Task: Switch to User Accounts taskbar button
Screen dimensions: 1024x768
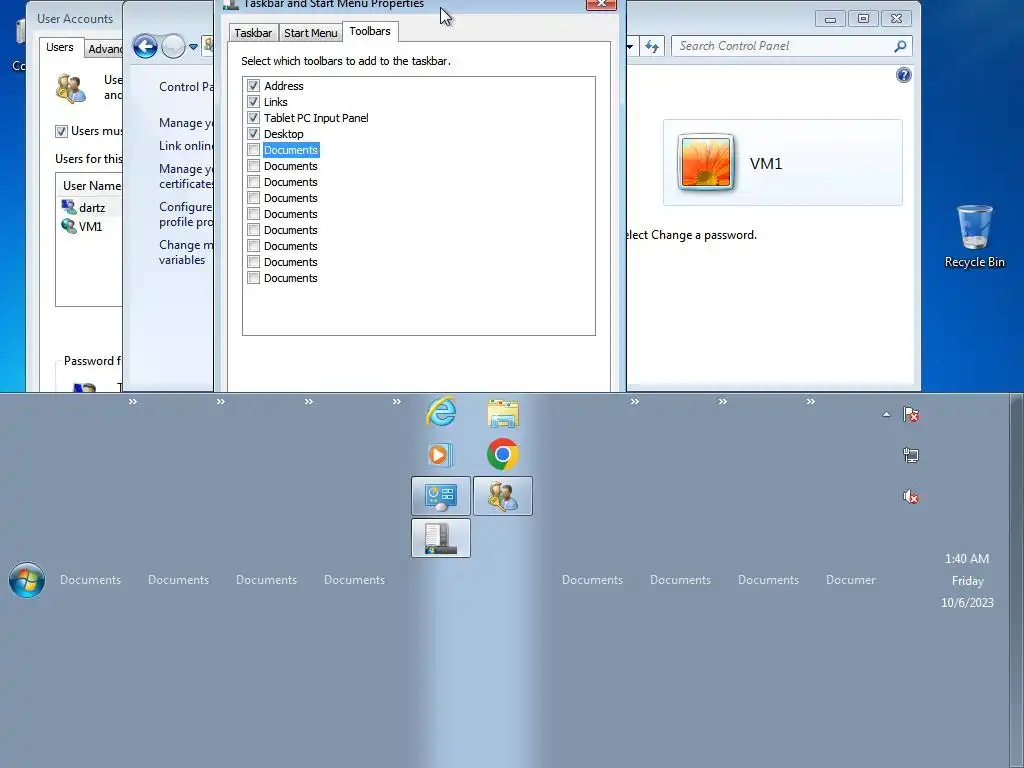Action: tap(503, 496)
